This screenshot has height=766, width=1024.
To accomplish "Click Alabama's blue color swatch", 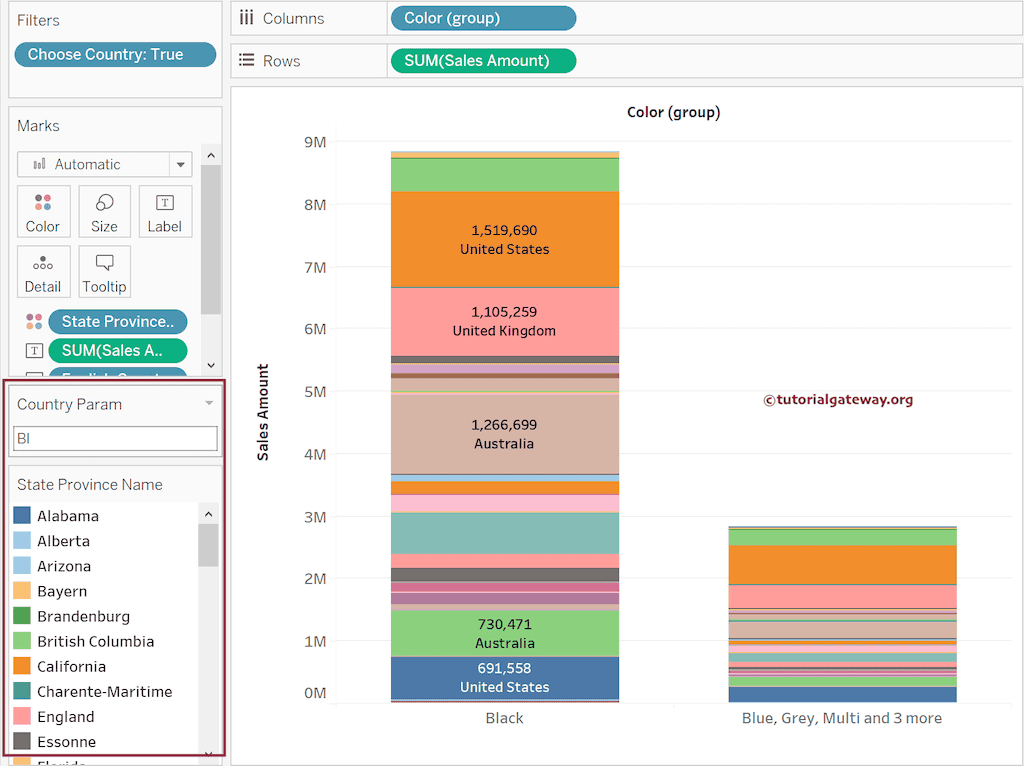I will 19,515.
